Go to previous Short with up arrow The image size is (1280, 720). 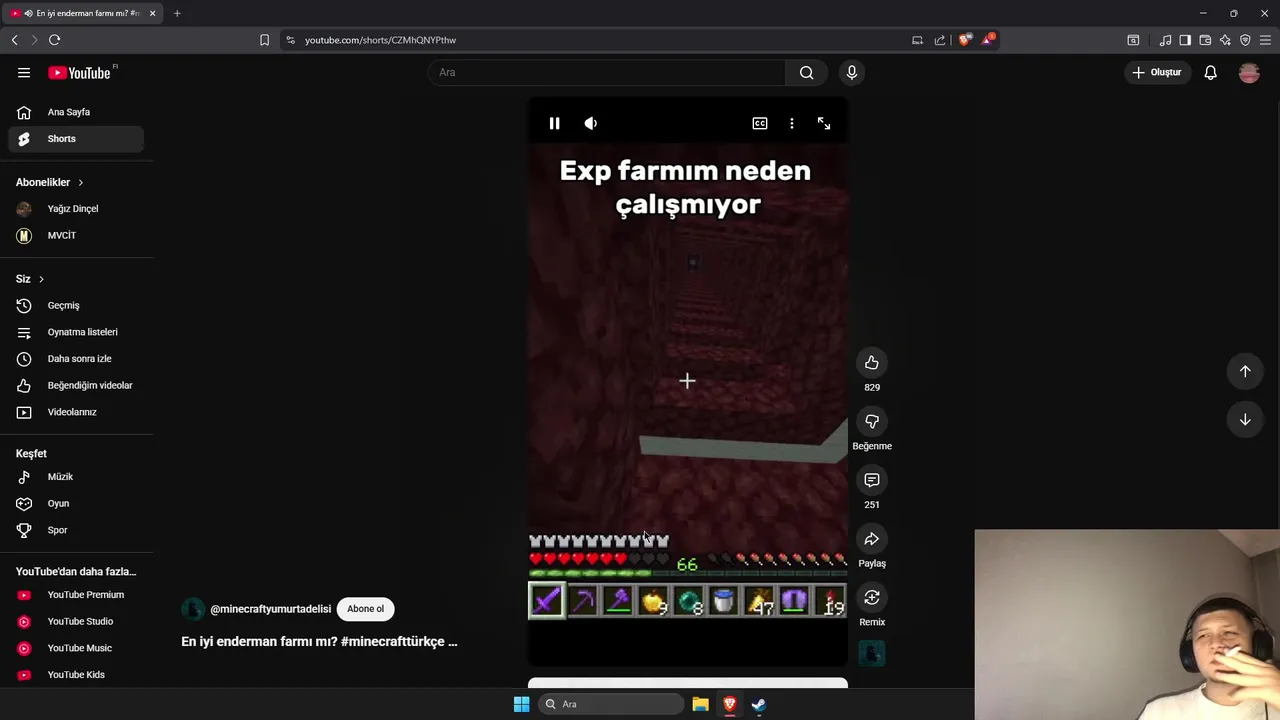[x=1245, y=371]
